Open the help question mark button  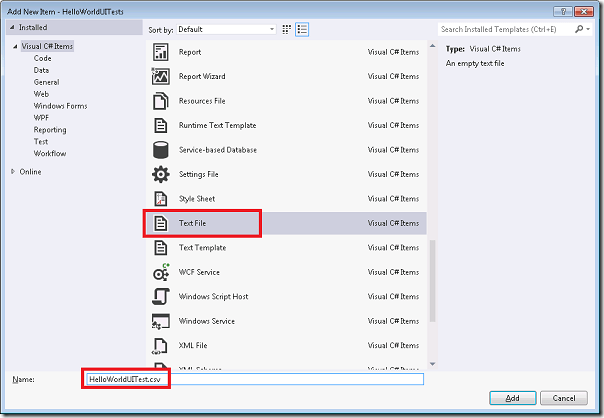pyautogui.click(x=563, y=11)
